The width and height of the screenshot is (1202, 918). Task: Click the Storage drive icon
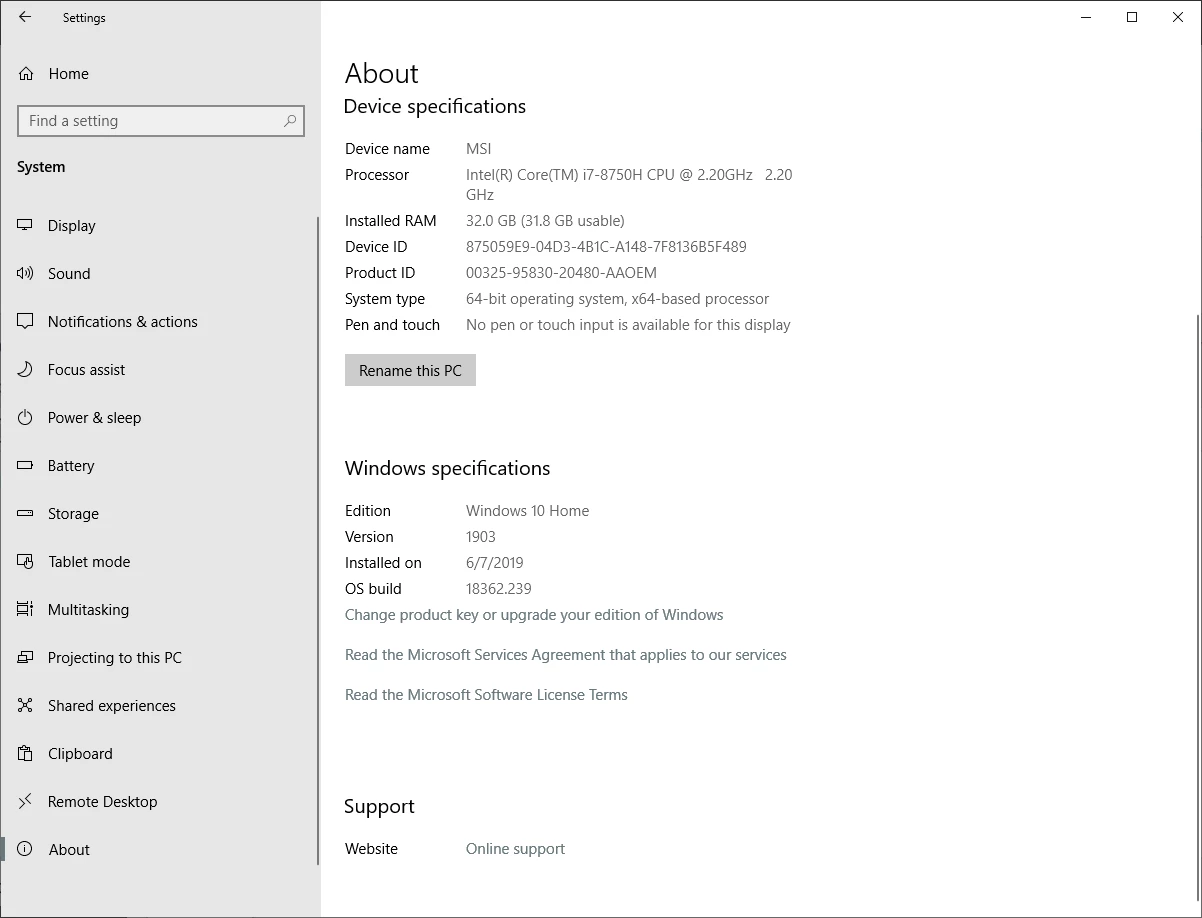pyautogui.click(x=26, y=514)
